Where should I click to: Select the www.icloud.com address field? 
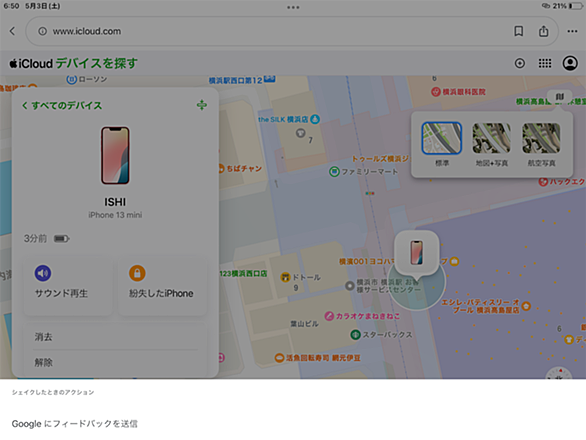pos(292,31)
